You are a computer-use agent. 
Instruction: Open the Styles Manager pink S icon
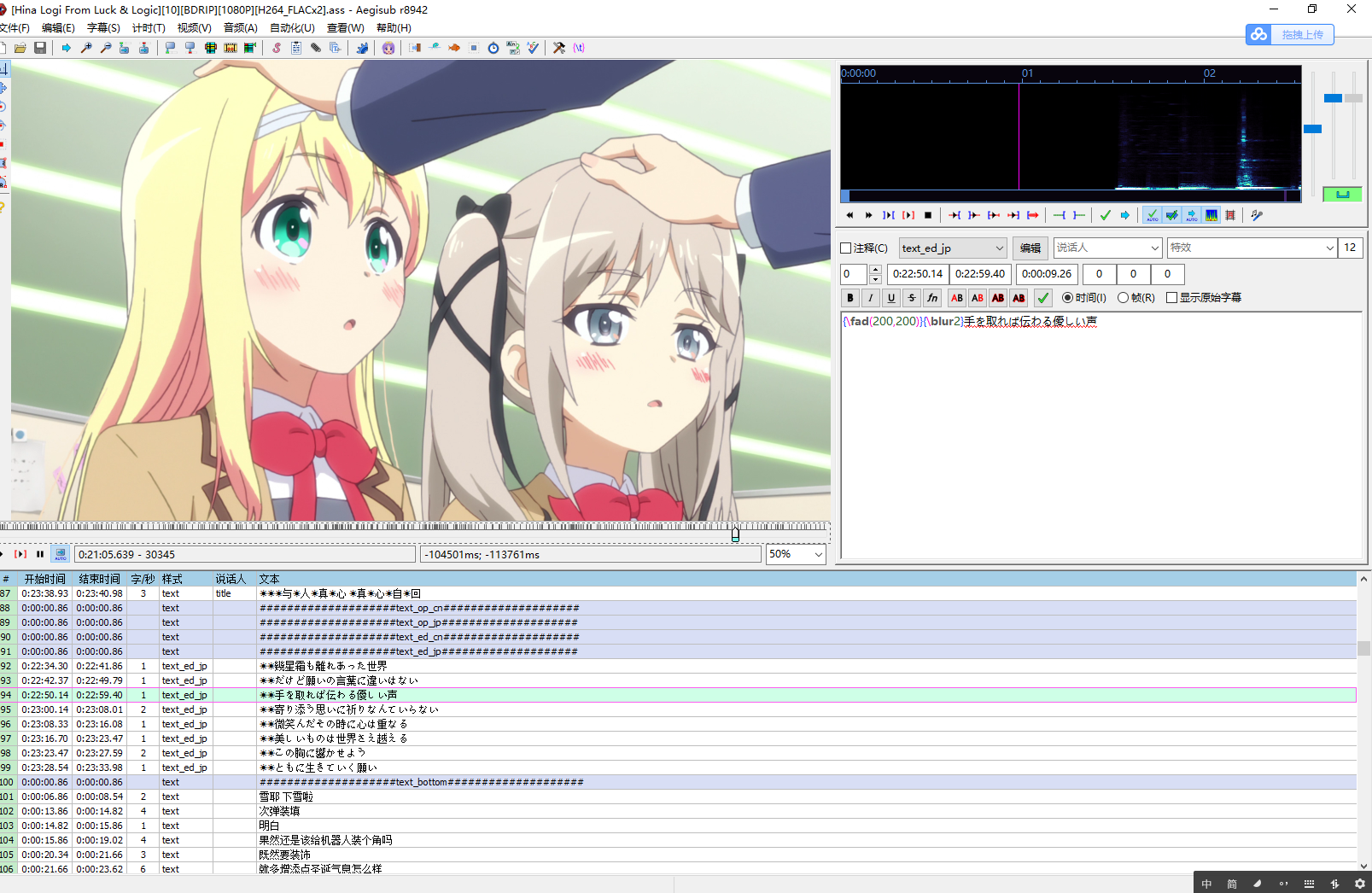277,48
